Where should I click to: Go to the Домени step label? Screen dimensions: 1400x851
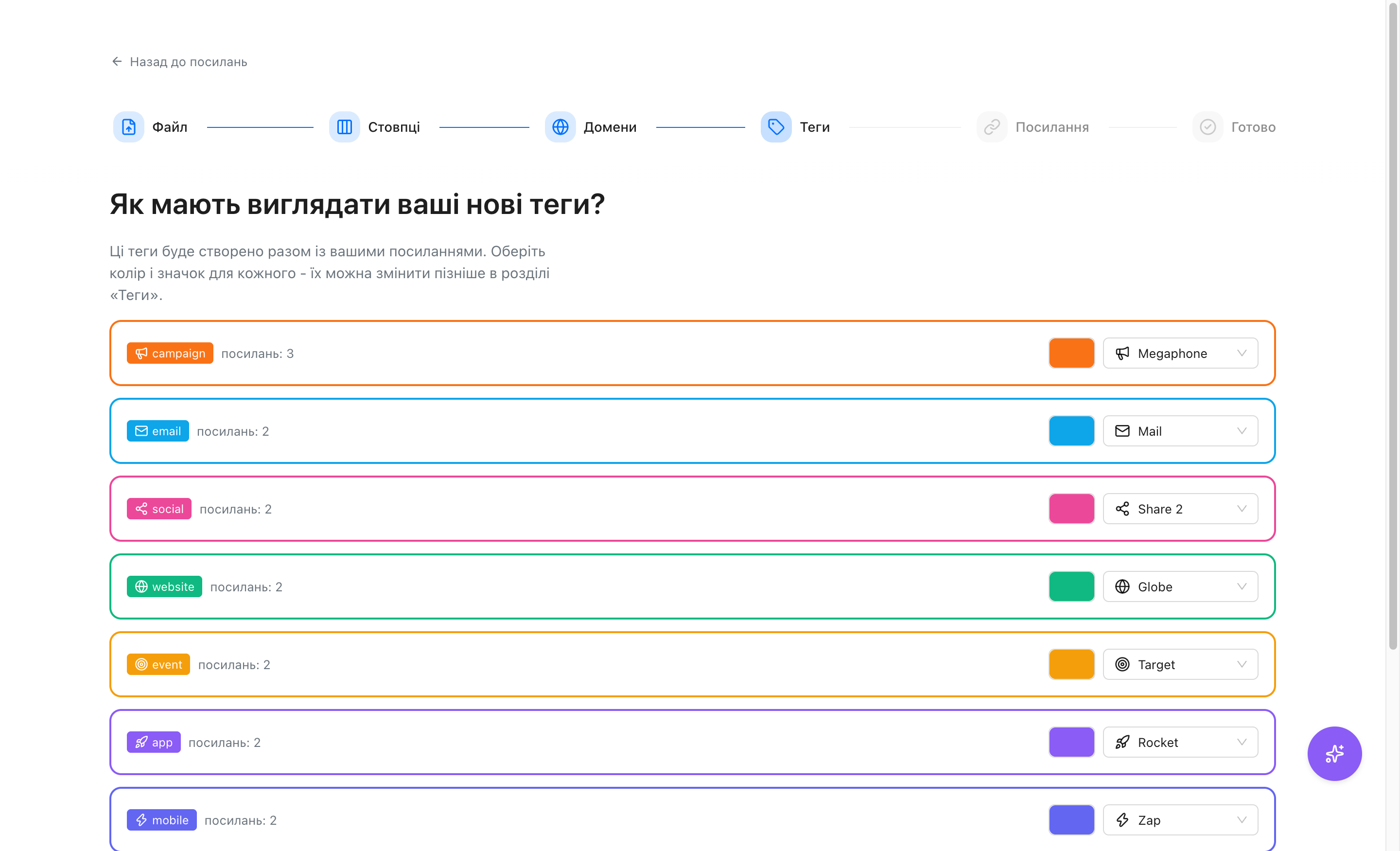610,127
